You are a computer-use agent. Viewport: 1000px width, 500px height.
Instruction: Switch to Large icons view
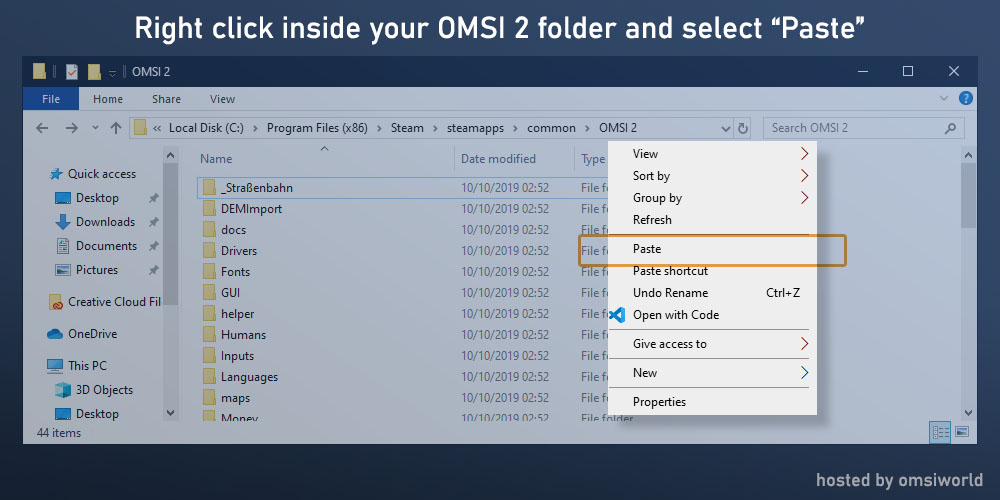coord(962,432)
